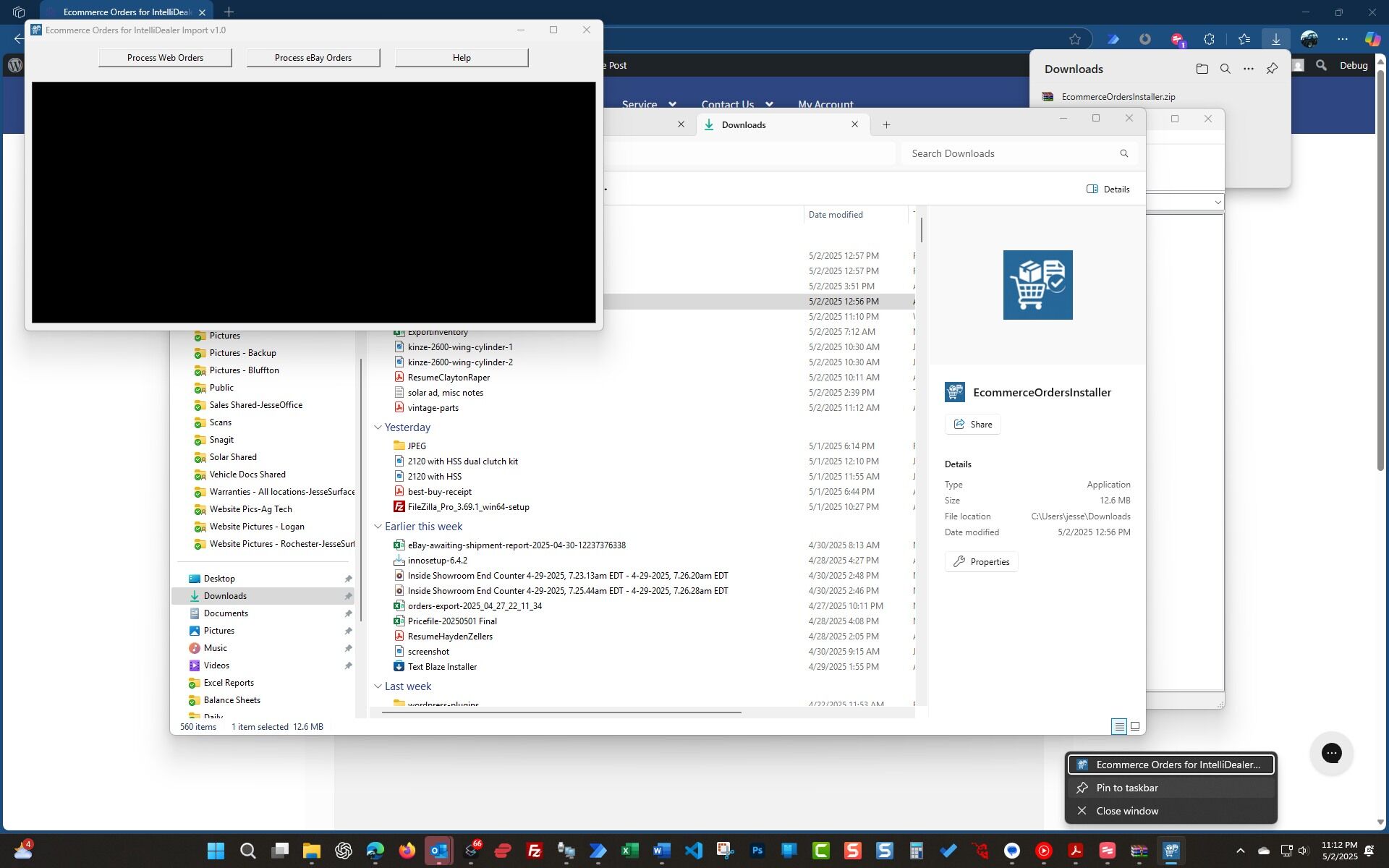Open FileZilla from the taskbar
Screen dimensions: 1389x868
click(x=535, y=851)
